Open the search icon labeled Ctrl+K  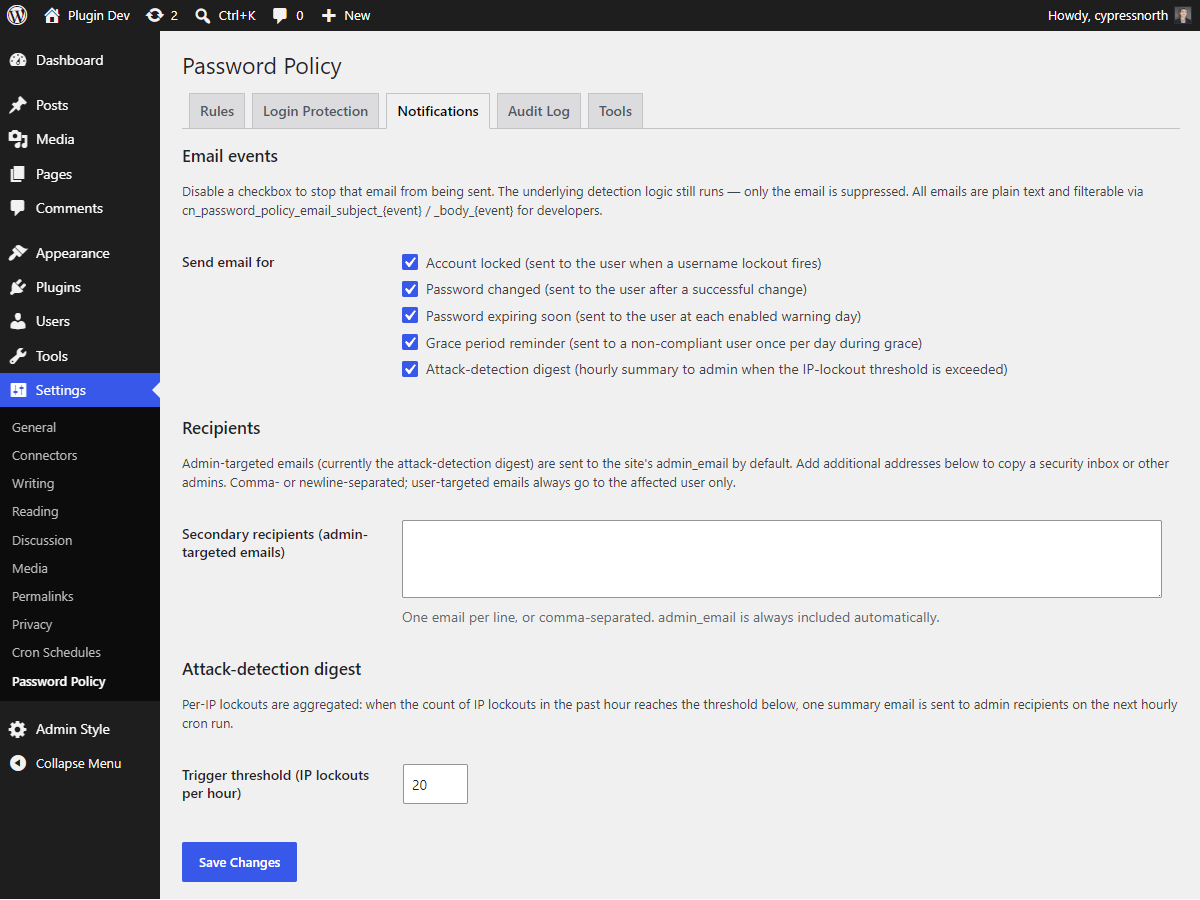coord(203,15)
